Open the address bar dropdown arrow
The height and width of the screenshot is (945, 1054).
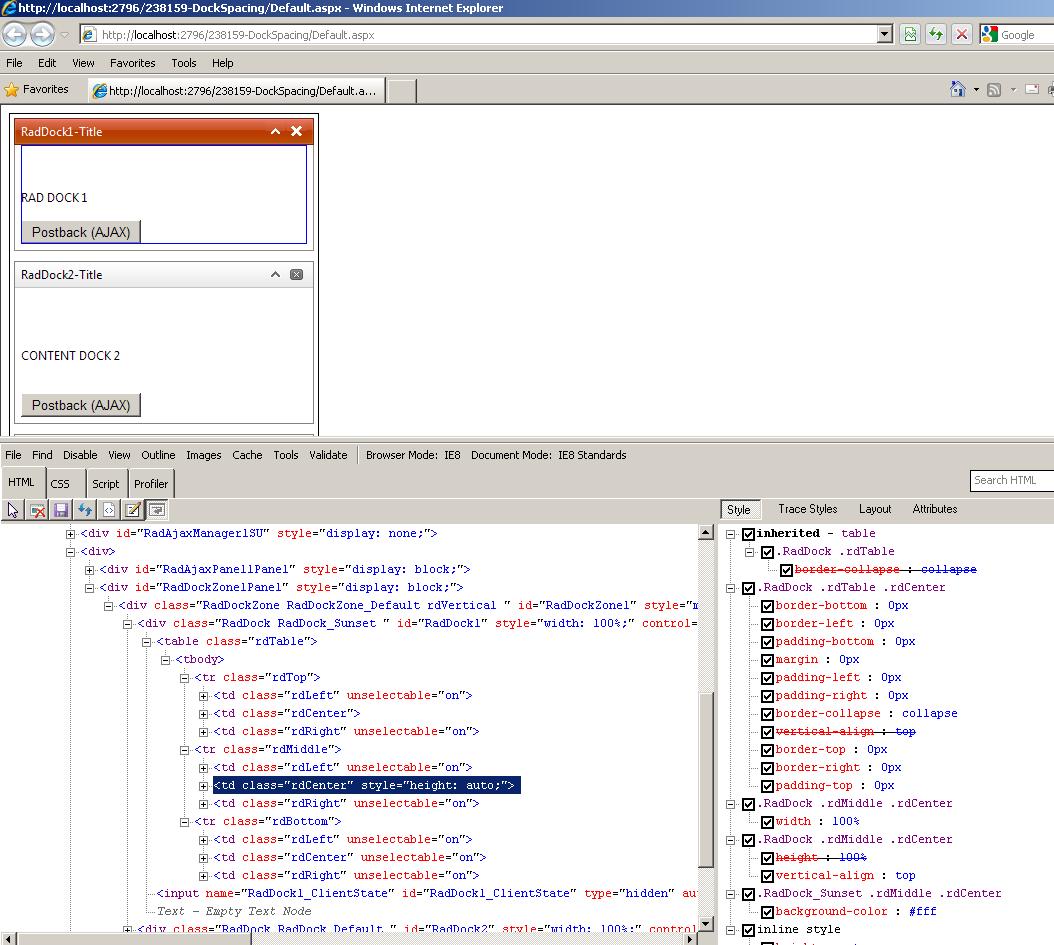coord(884,35)
